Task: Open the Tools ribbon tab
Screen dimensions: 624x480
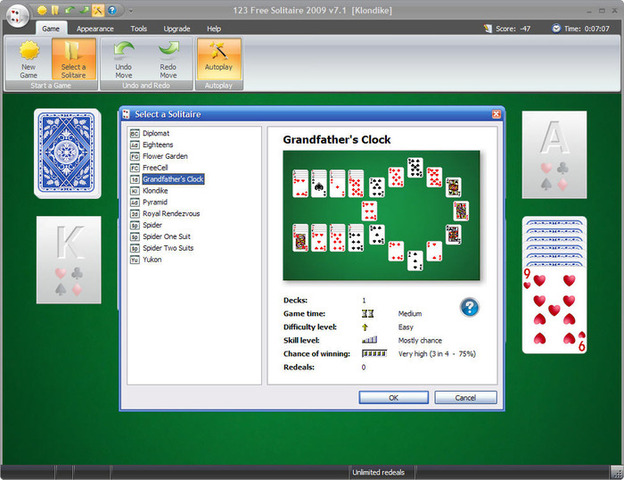Action: (139, 29)
